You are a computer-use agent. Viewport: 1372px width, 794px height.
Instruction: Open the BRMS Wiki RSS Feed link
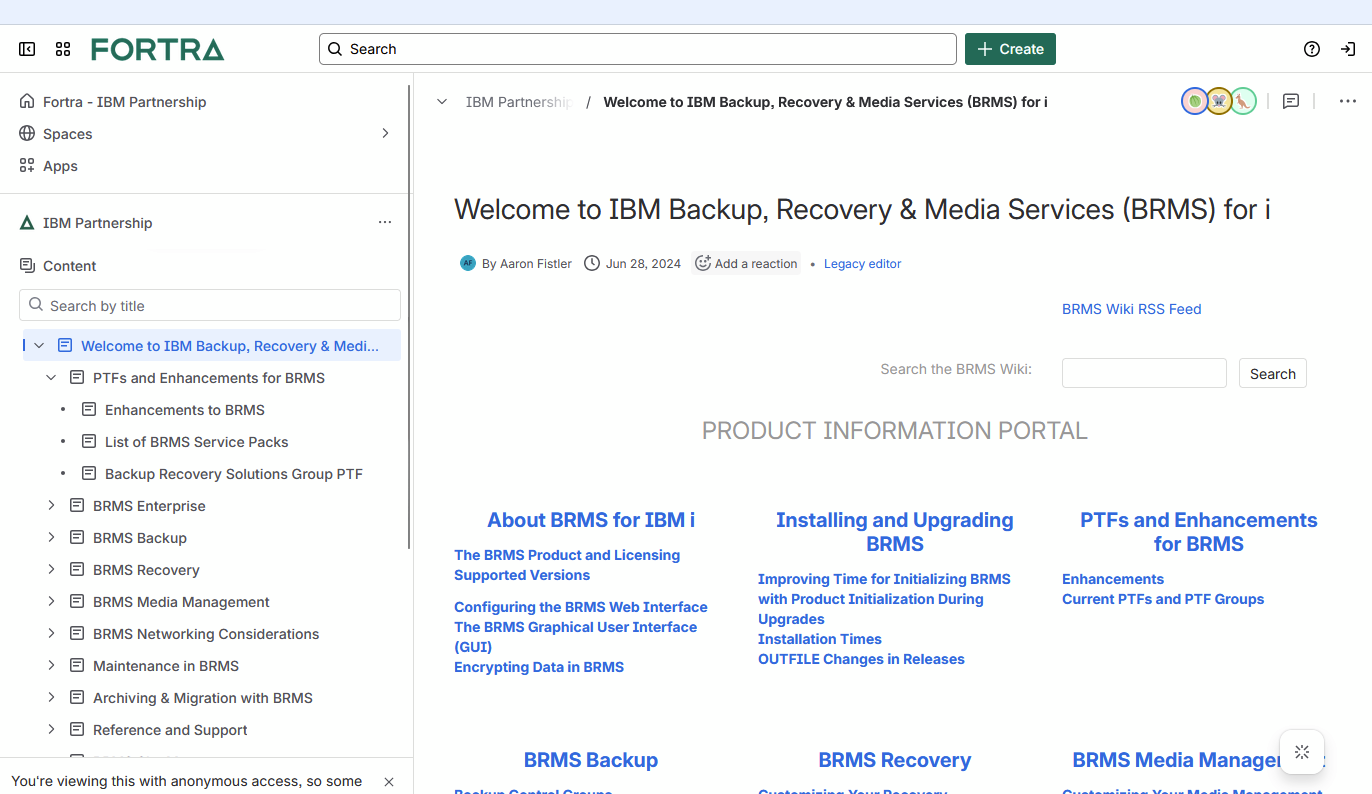click(x=1132, y=309)
